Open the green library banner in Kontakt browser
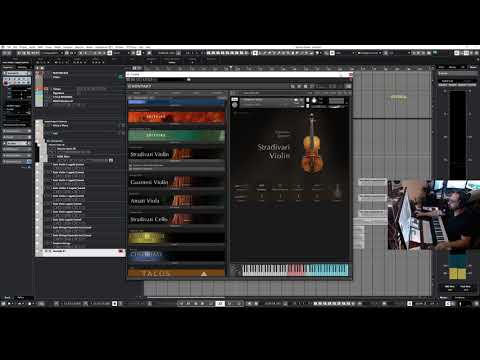Image resolution: width=480 pixels, height=360 pixels. 176,135
